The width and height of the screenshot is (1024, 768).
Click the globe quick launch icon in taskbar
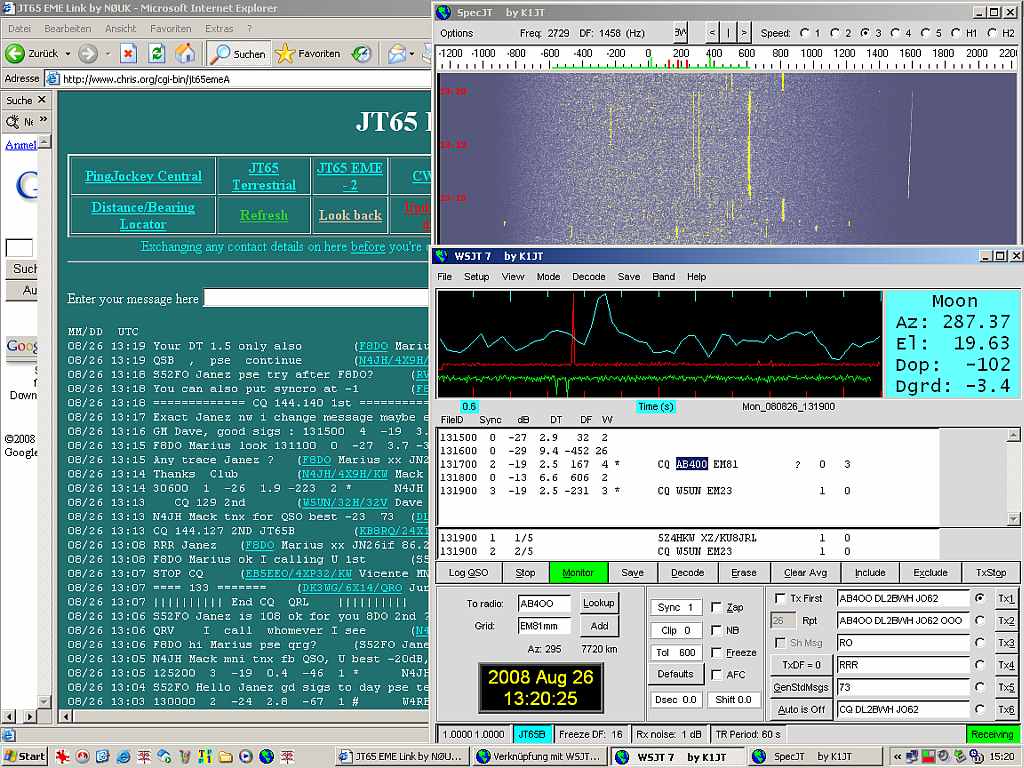266,757
